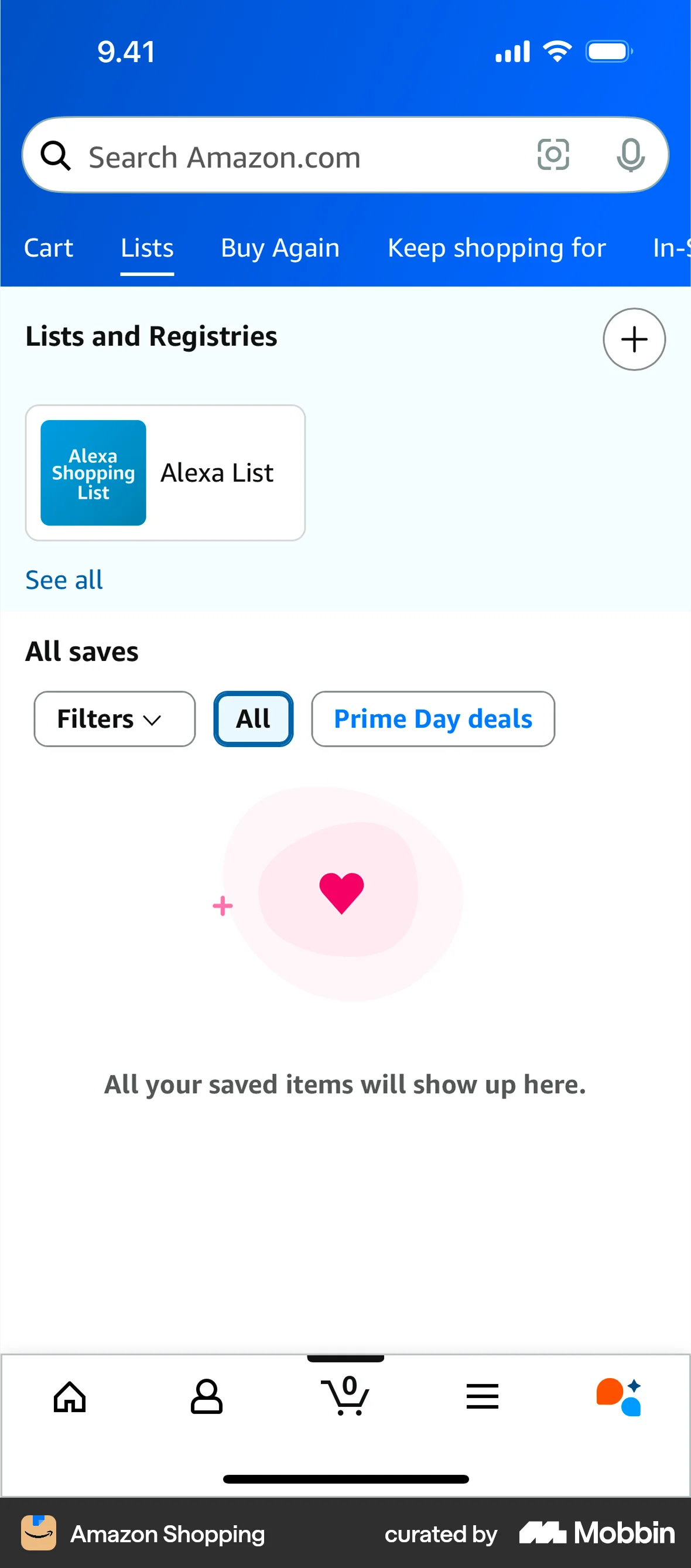
Task: Create a new list with plus button
Action: click(x=634, y=339)
